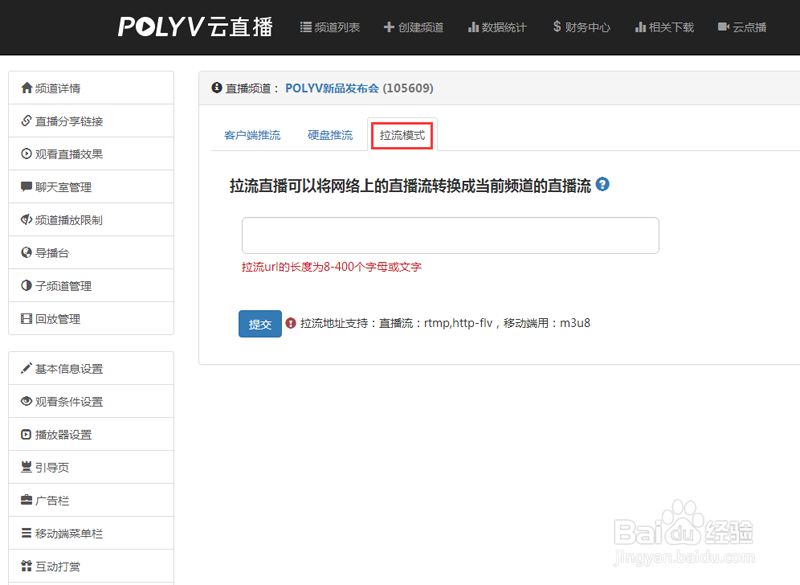Click the blue question mark help icon
Screen dimensions: 800x585
pyautogui.click(x=603, y=184)
